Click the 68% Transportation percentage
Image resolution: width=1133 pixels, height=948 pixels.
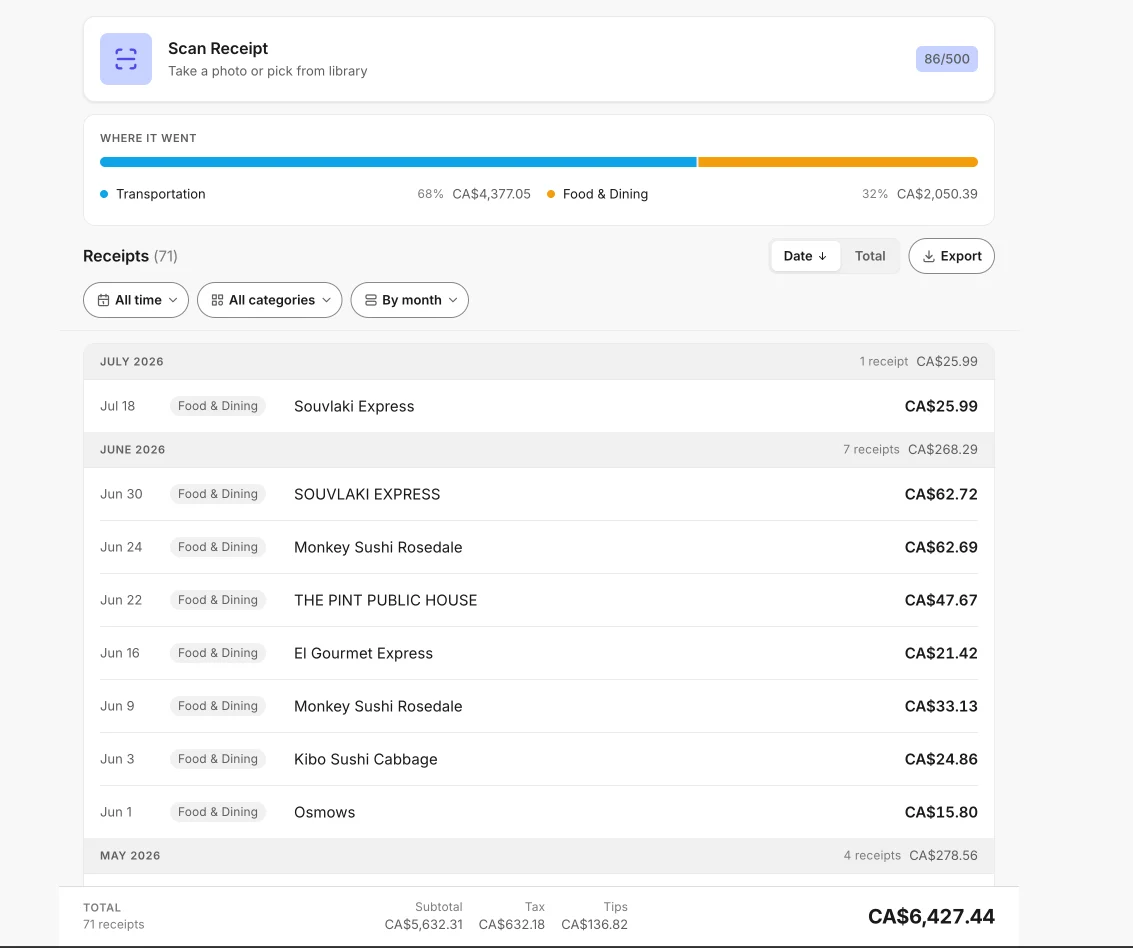point(430,194)
